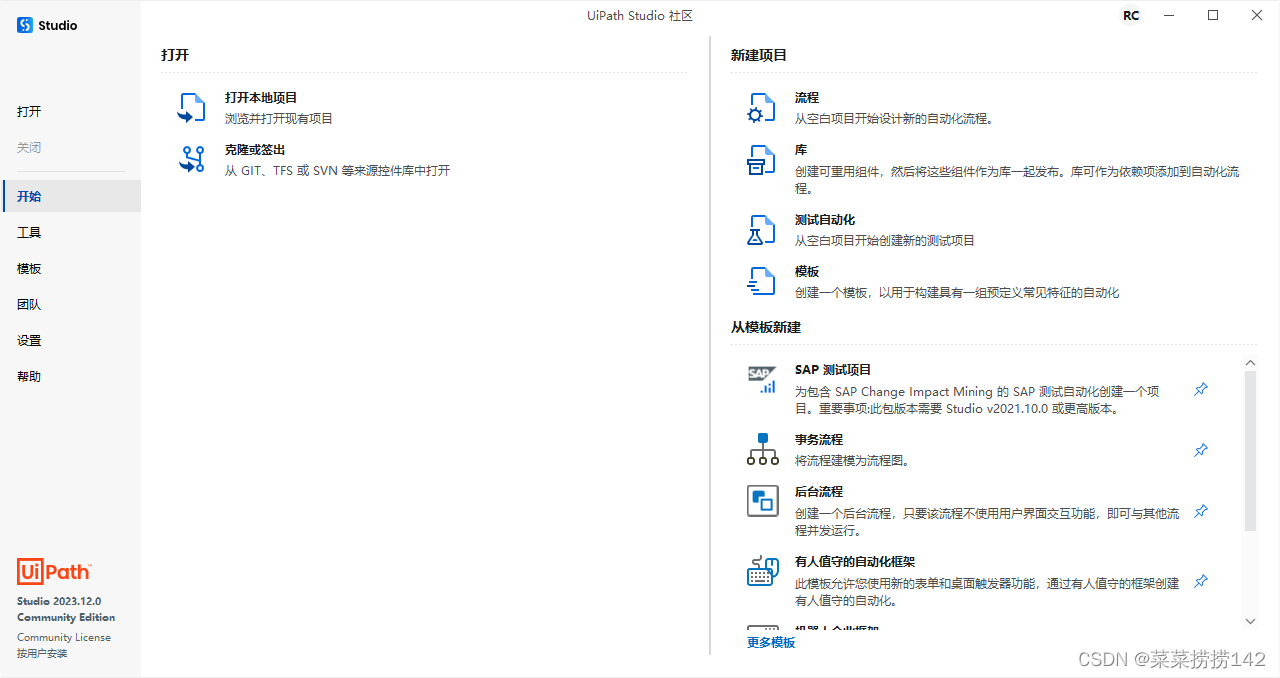Viewport: 1280px width, 678px height.
Task: Click the 更多模板 link
Action: 771,643
